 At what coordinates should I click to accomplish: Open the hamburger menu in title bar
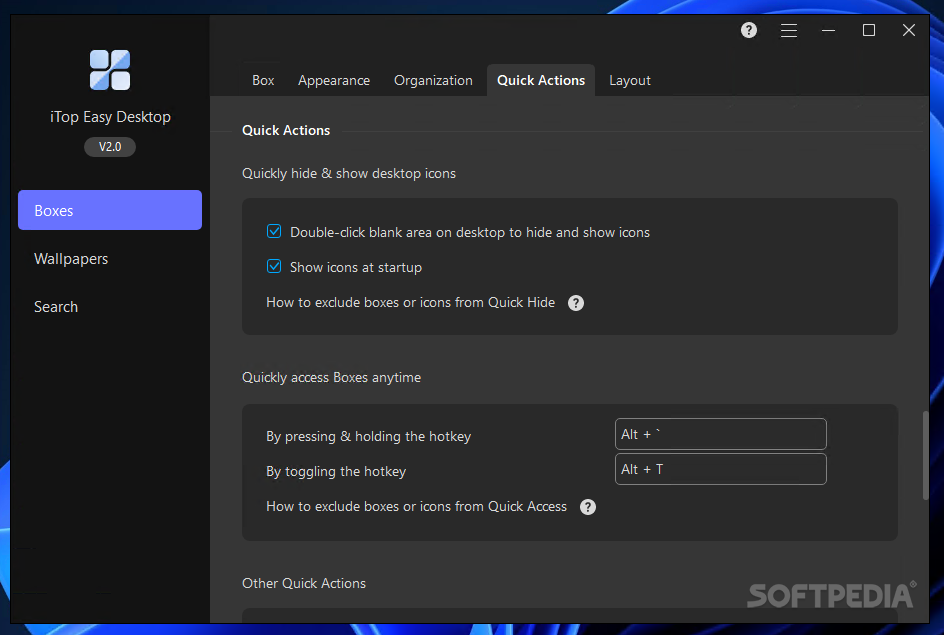(x=789, y=30)
